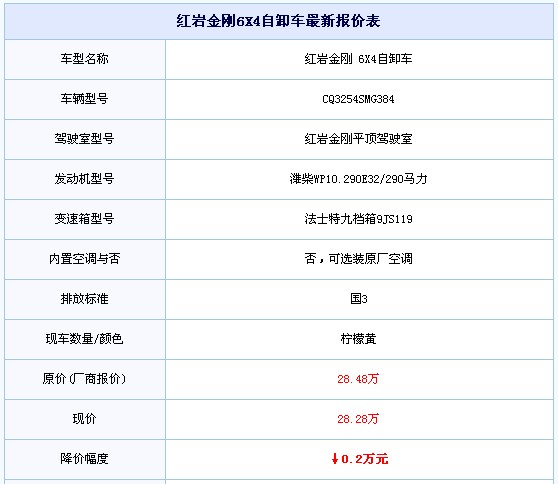Click the price drop text 0.2万元
Image resolution: width=558 pixels, height=484 pixels.
365,459
